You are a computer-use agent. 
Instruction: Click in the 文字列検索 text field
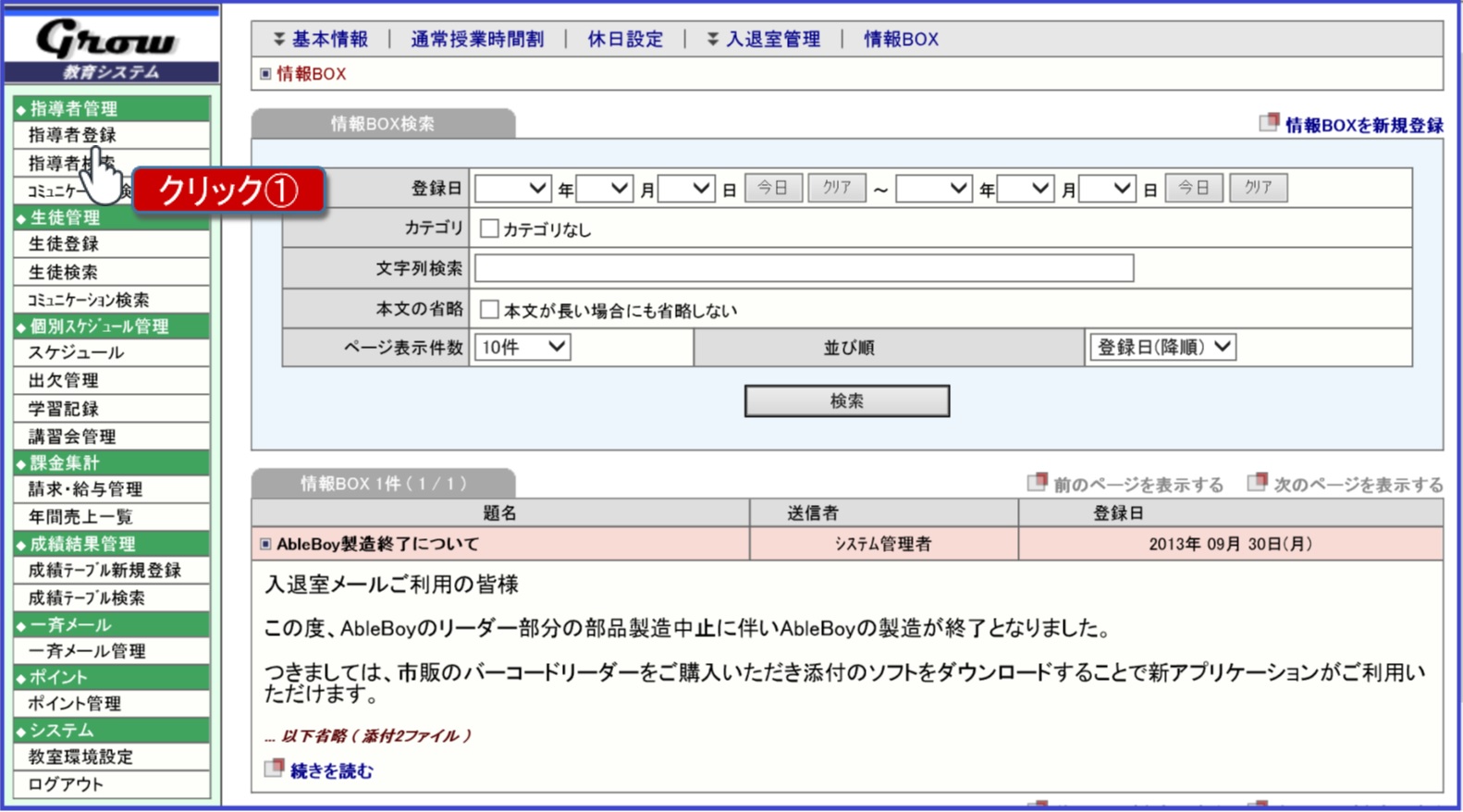(803, 268)
